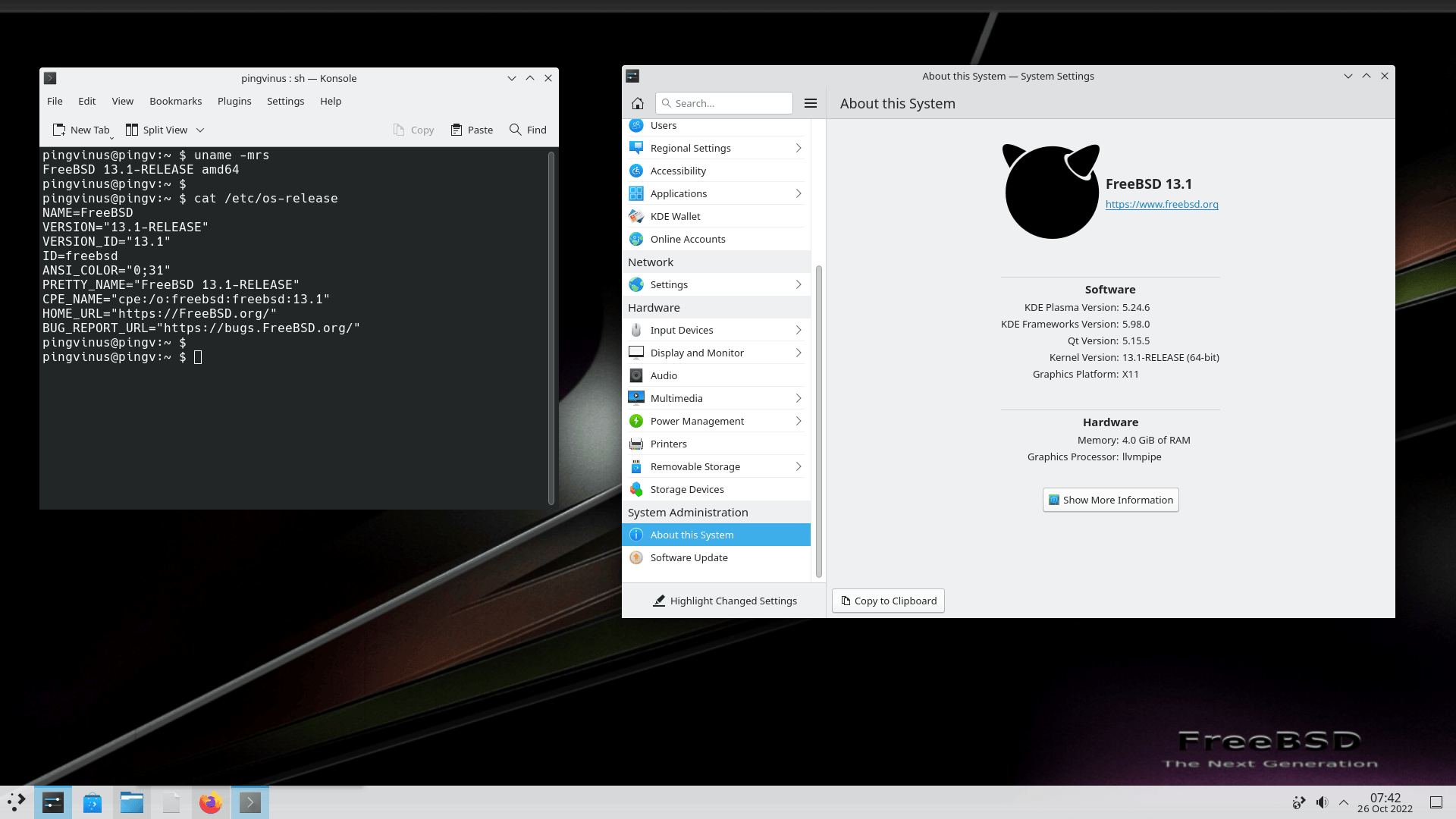The image size is (1456, 819).
Task: Open Dolphin file manager from the taskbar
Action: (131, 802)
